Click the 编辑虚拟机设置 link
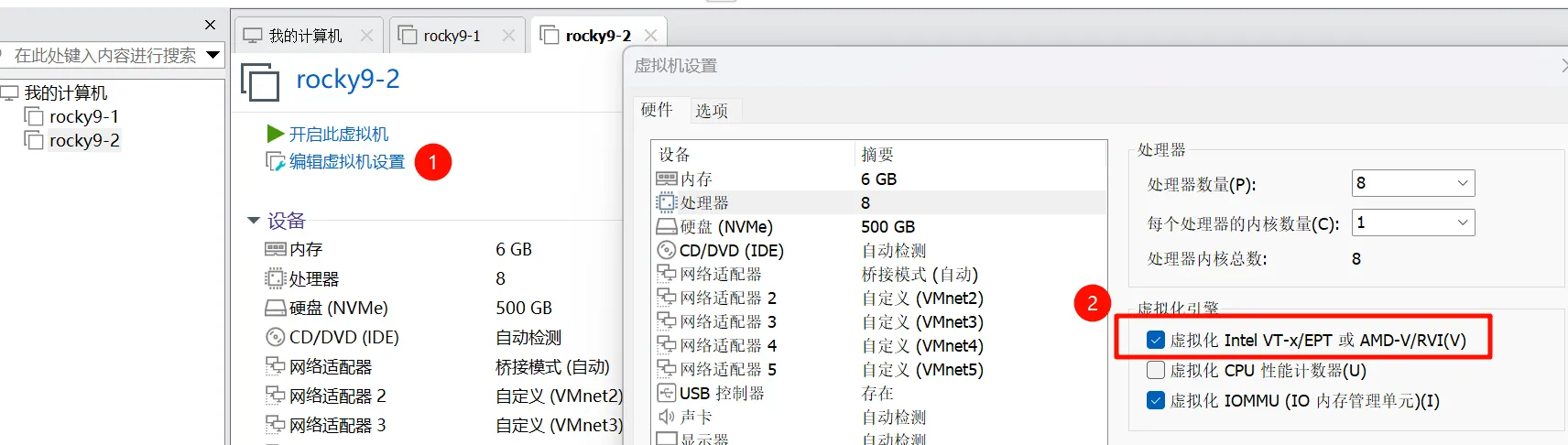 (346, 162)
